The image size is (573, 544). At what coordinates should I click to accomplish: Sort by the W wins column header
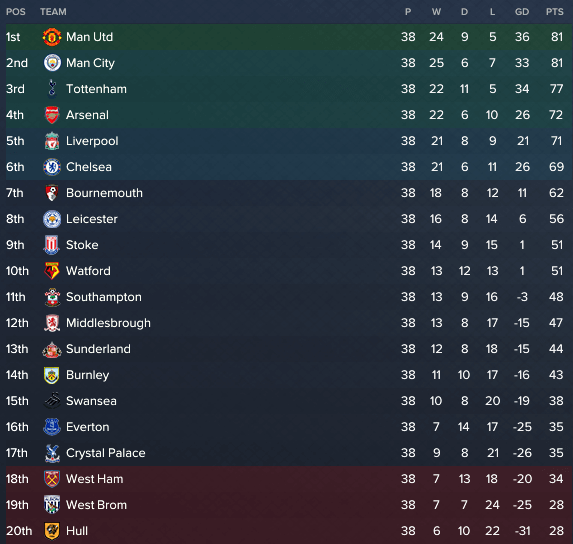point(436,12)
